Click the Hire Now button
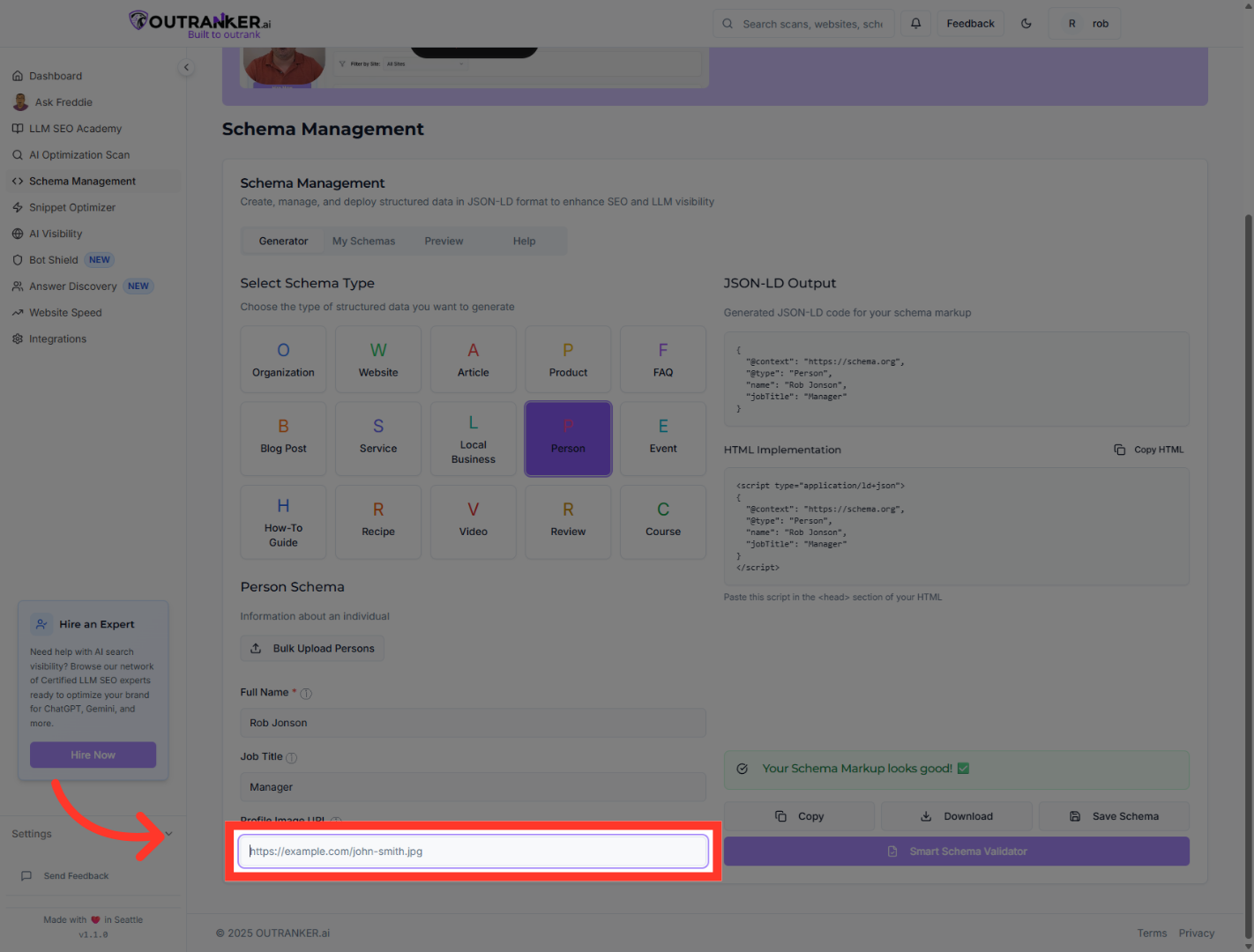Viewport: 1254px width, 952px height. click(93, 755)
